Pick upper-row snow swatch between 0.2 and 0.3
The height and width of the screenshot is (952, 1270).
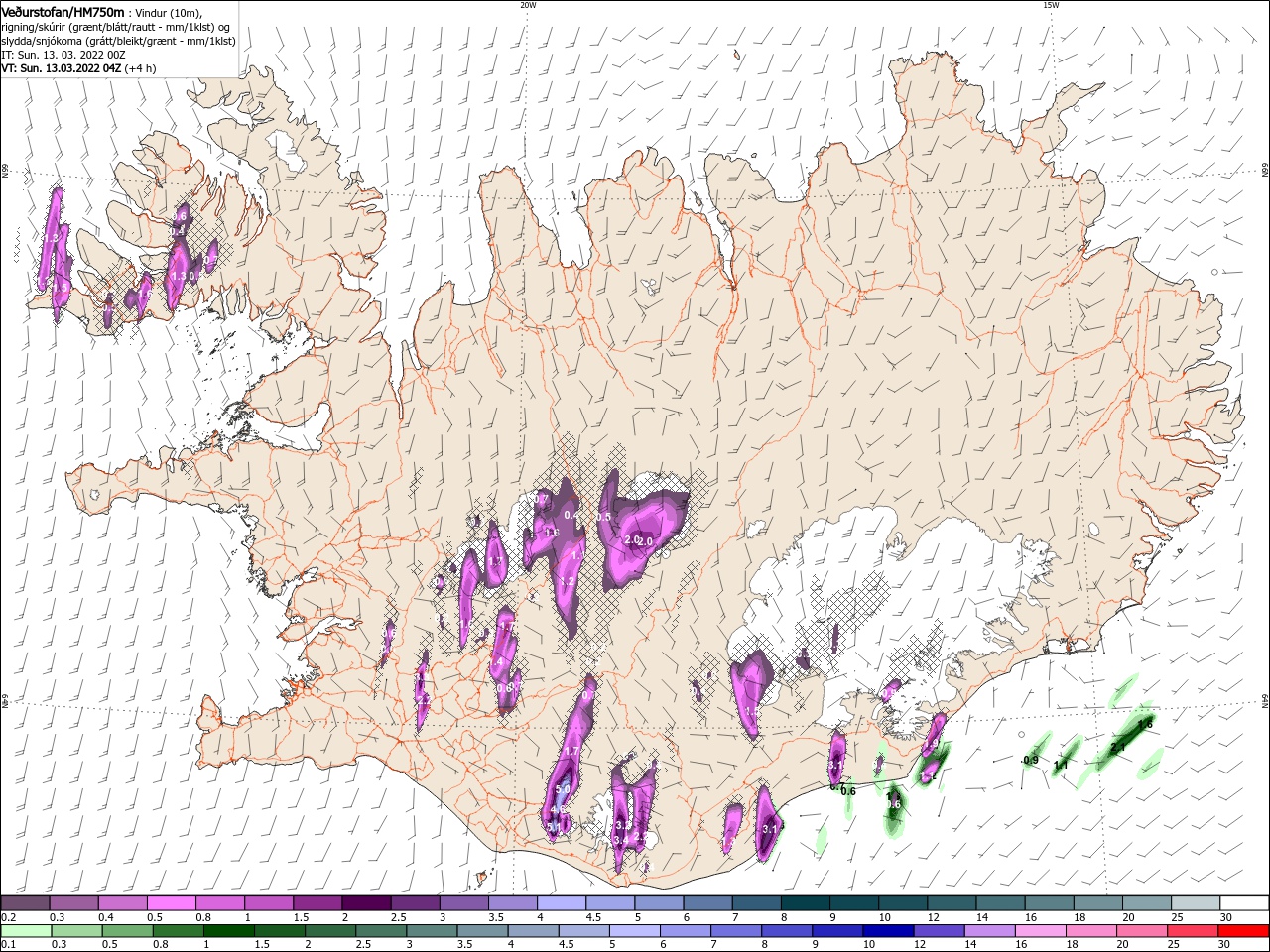pyautogui.click(x=25, y=902)
